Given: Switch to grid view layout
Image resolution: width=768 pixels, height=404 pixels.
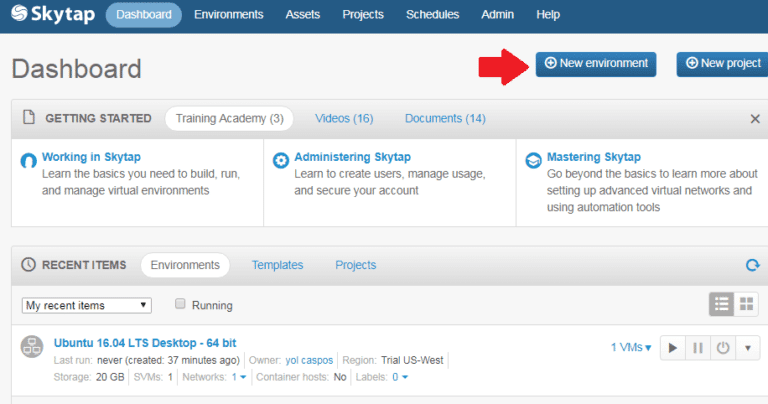Looking at the screenshot, I should pyautogui.click(x=747, y=303).
